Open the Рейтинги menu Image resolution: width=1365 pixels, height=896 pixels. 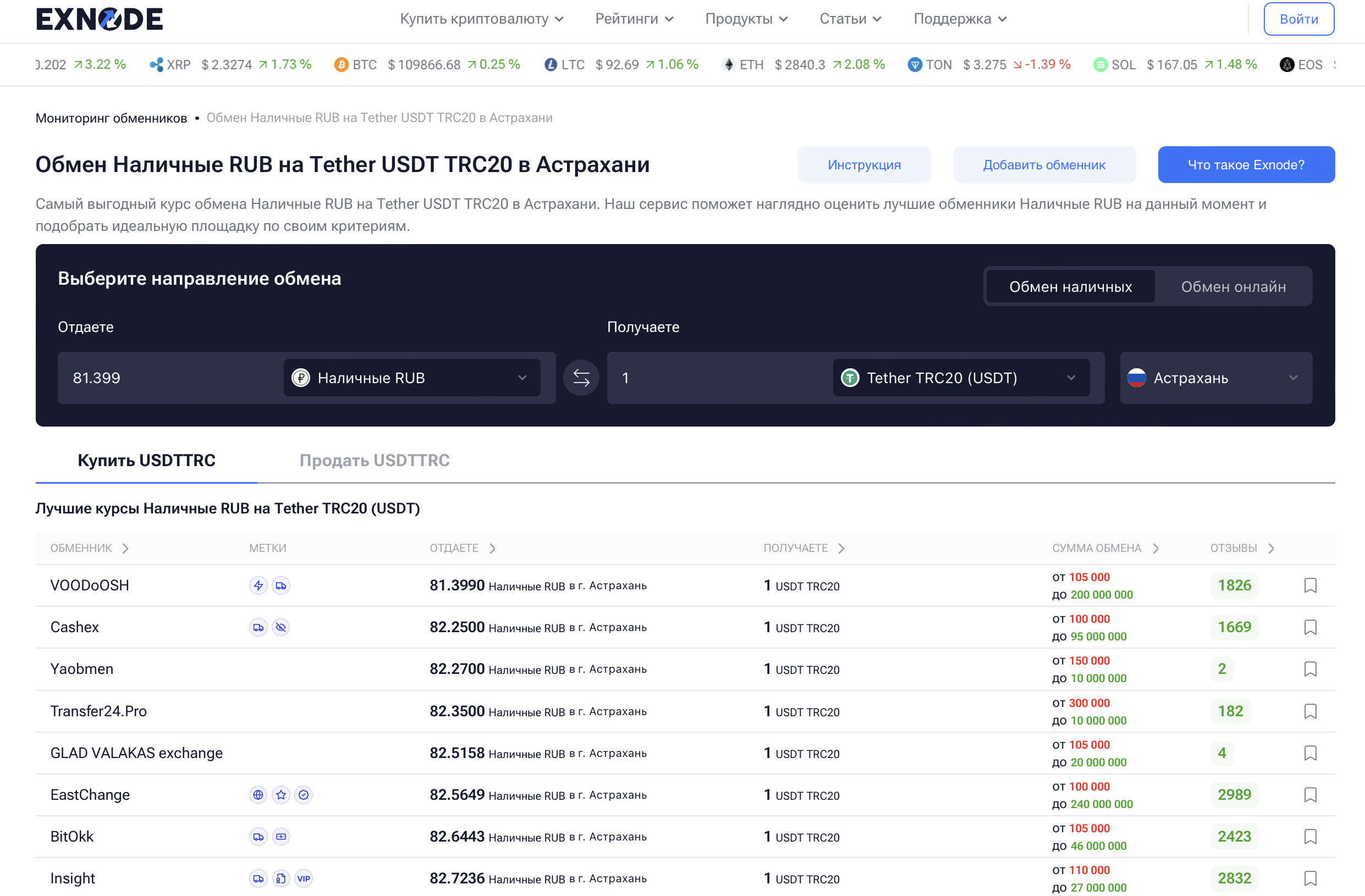pos(634,19)
